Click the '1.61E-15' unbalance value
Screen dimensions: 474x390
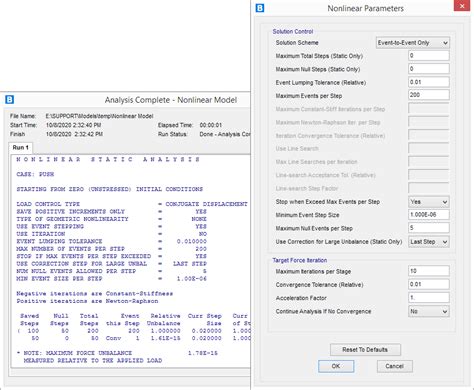click(166, 338)
